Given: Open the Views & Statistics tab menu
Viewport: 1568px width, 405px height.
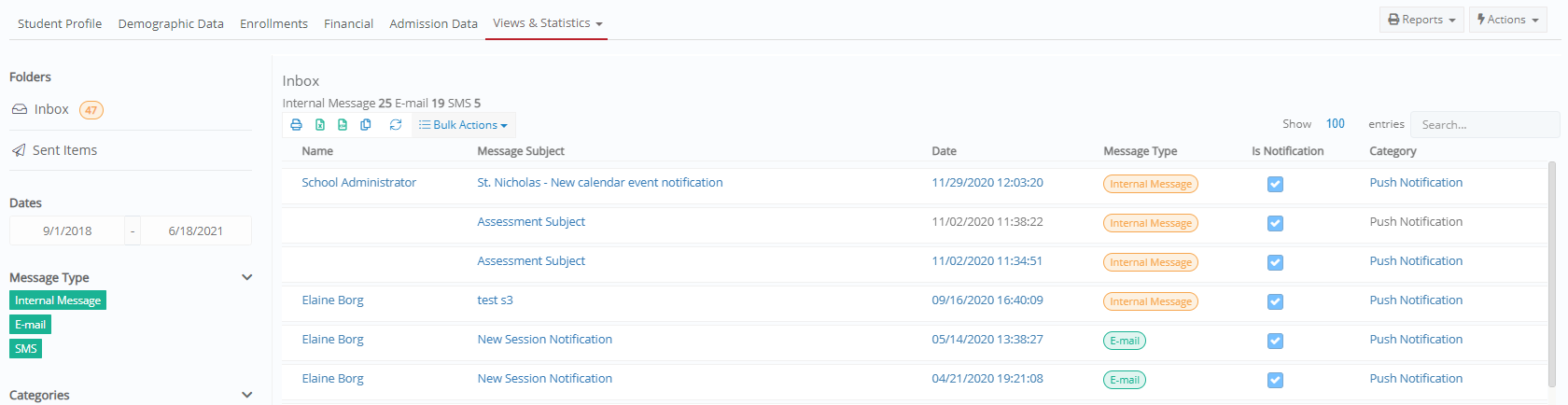Looking at the screenshot, I should (547, 23).
